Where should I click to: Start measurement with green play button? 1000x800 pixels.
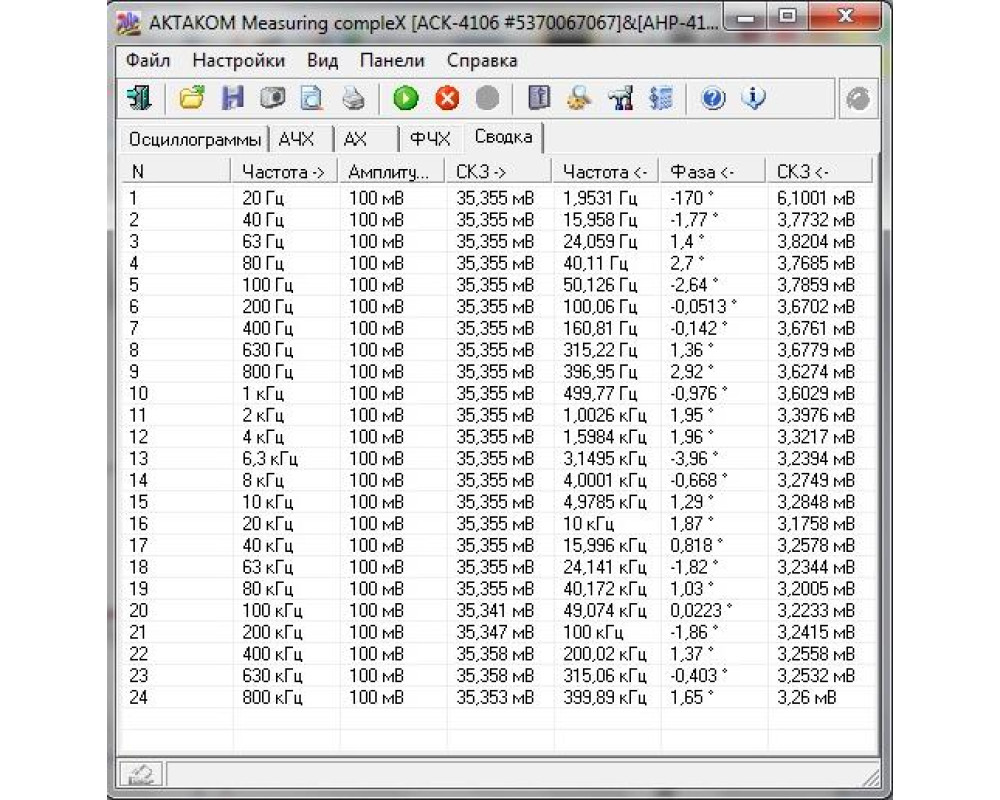pos(405,98)
